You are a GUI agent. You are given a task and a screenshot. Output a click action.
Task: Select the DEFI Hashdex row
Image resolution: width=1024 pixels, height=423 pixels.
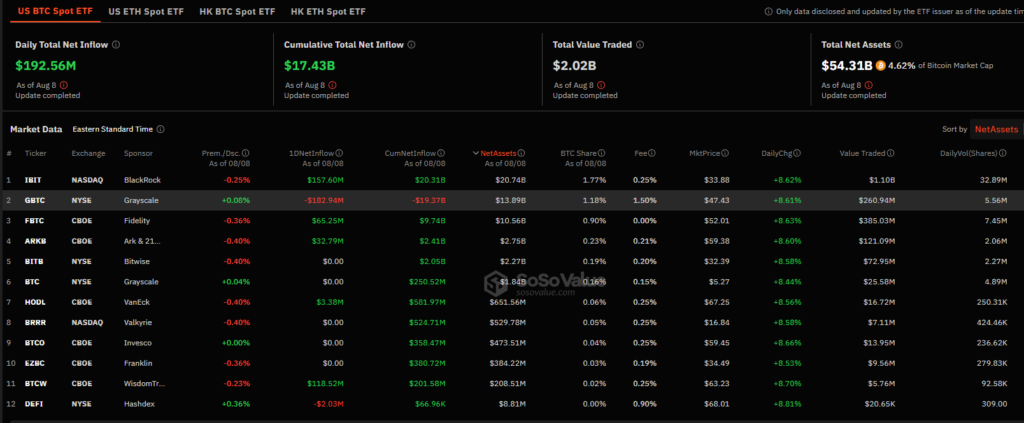(512, 404)
